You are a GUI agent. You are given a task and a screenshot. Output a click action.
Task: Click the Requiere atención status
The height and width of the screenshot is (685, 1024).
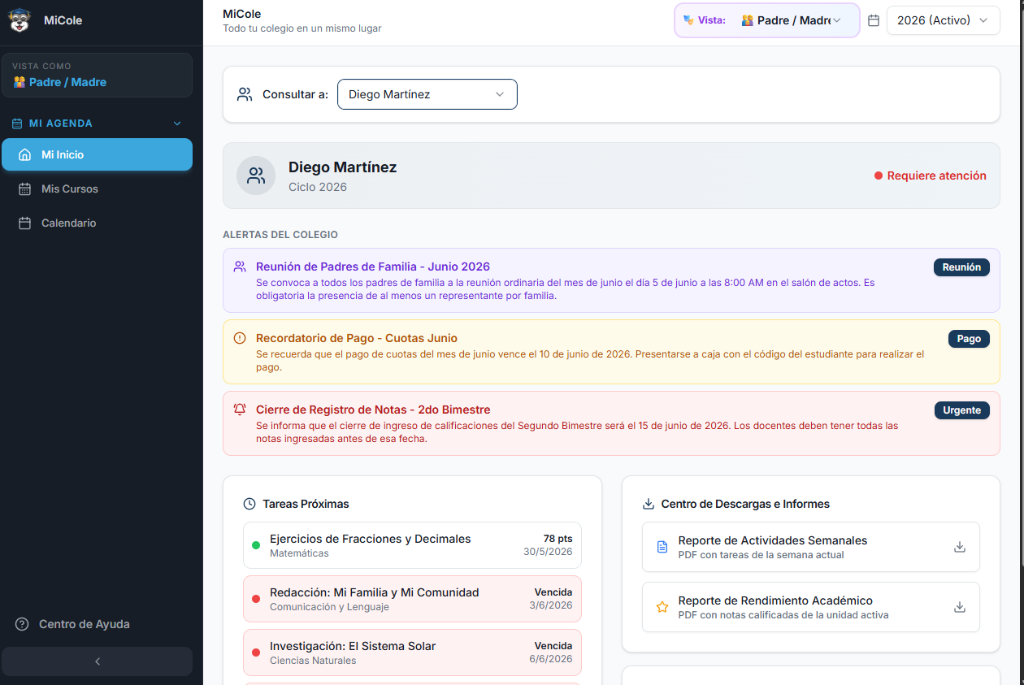click(930, 176)
